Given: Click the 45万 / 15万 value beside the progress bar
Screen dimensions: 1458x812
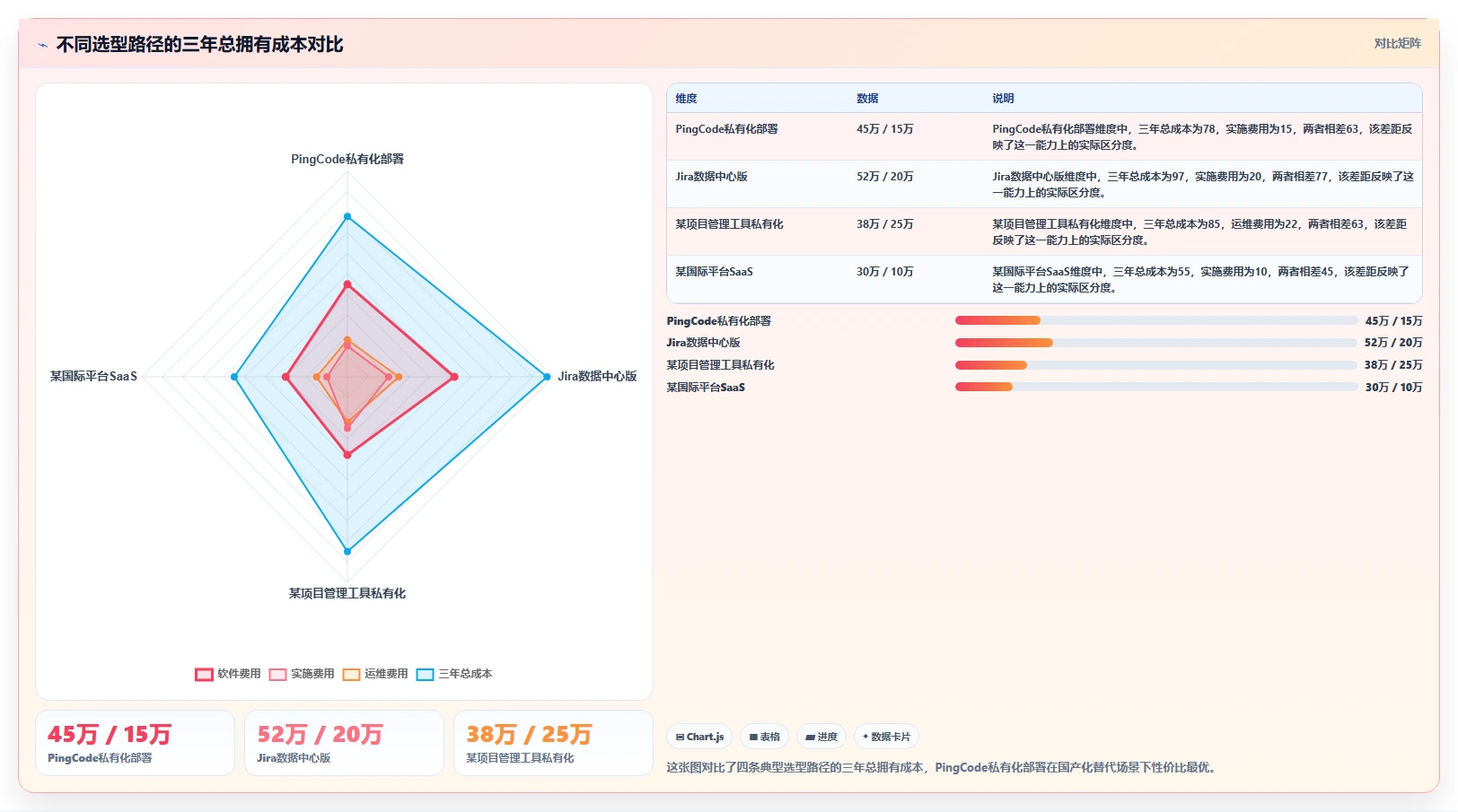Looking at the screenshot, I should click(x=1393, y=321).
